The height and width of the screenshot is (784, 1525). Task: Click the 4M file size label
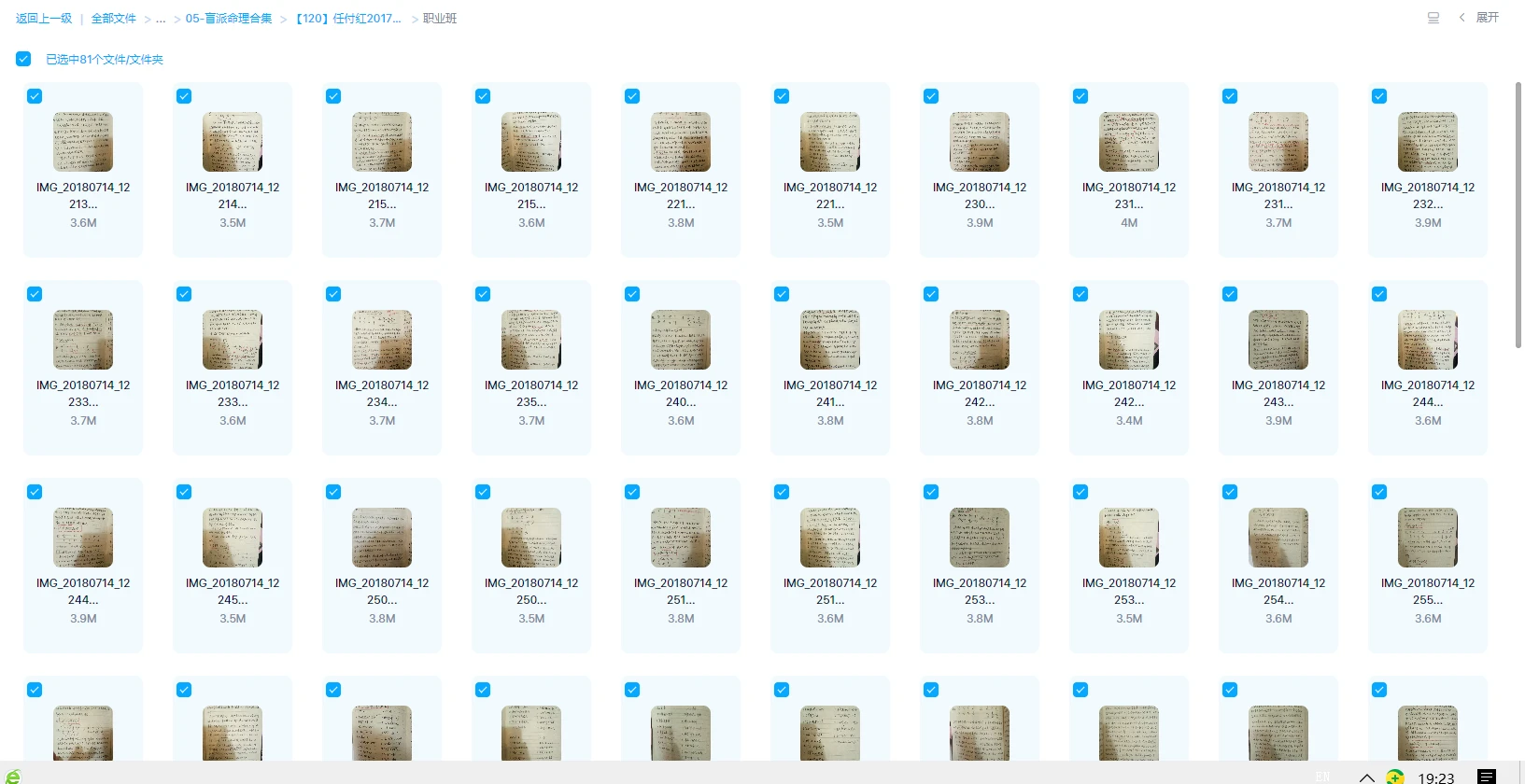coord(1129,223)
